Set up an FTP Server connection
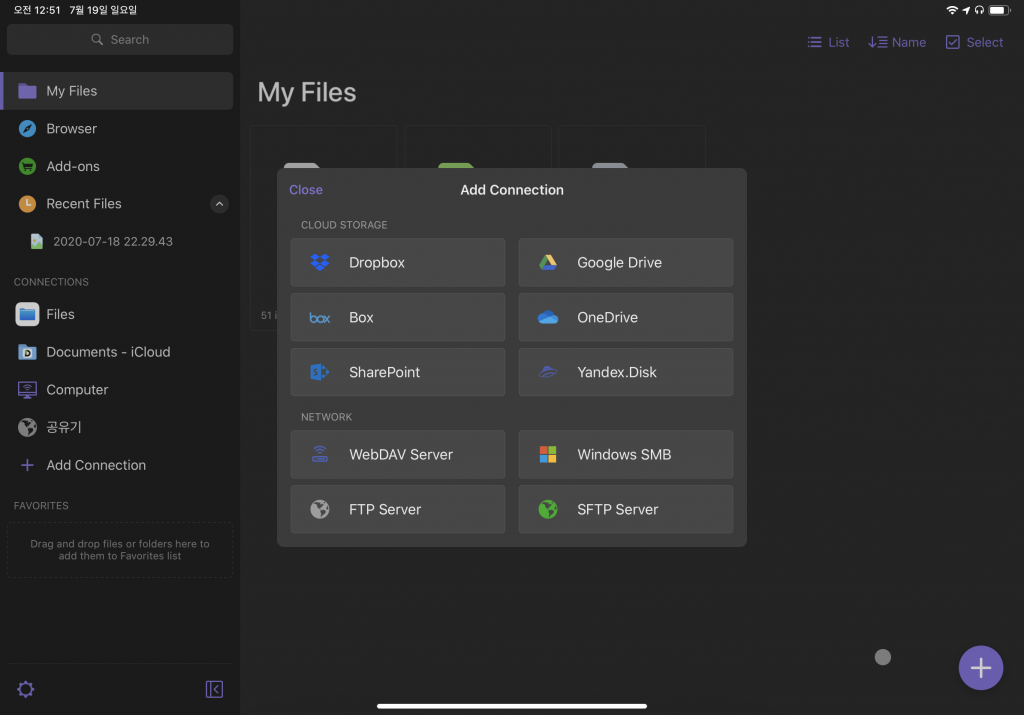The height and width of the screenshot is (715, 1024). 397,509
